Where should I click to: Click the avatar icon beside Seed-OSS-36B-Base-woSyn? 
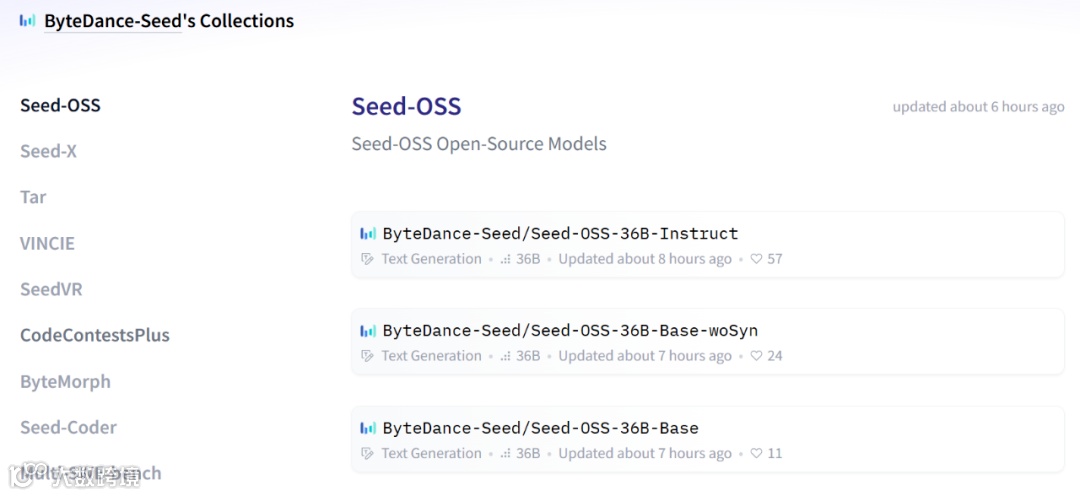tap(368, 331)
